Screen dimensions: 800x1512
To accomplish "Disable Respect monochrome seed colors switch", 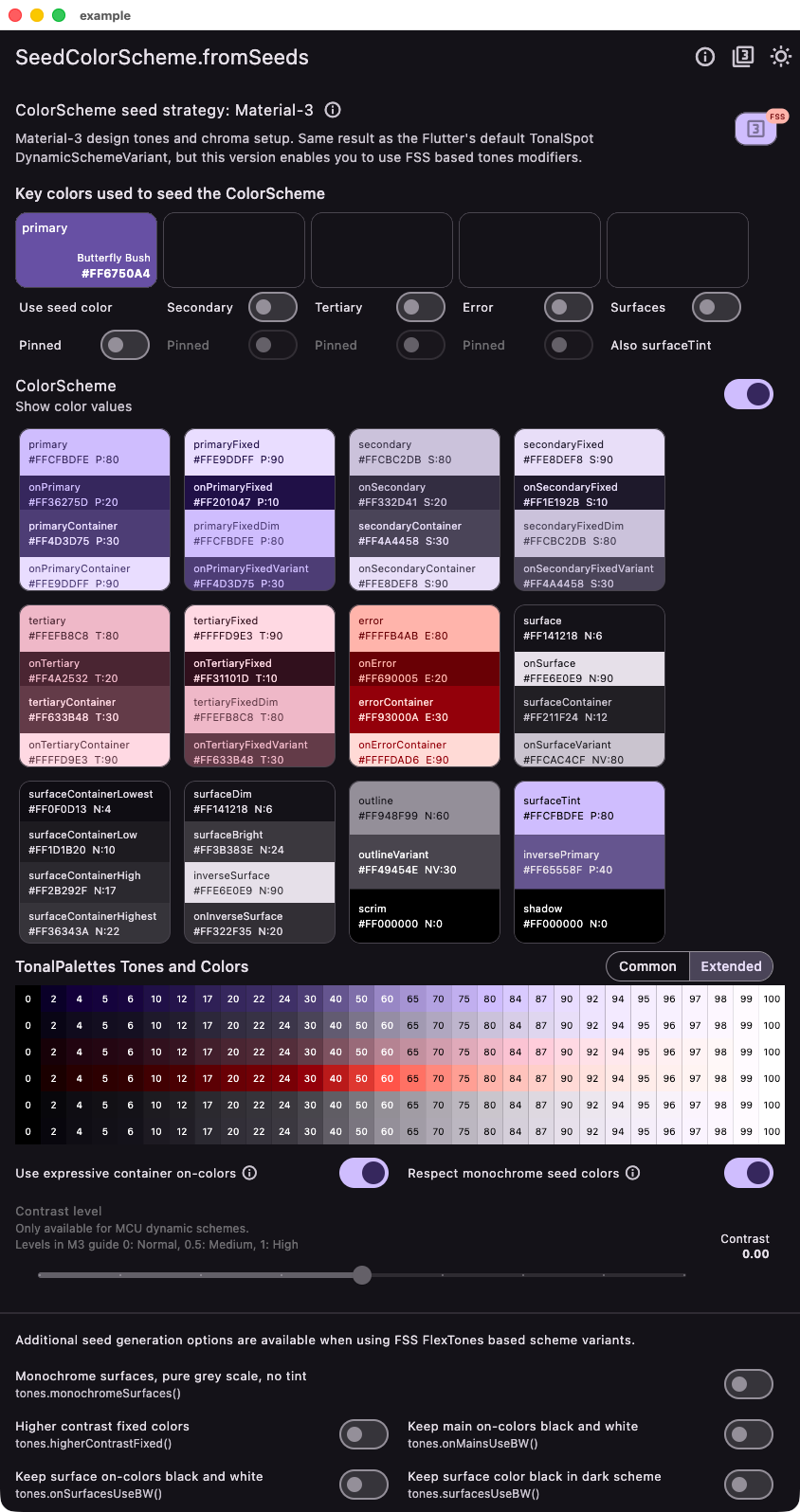I will (749, 1173).
